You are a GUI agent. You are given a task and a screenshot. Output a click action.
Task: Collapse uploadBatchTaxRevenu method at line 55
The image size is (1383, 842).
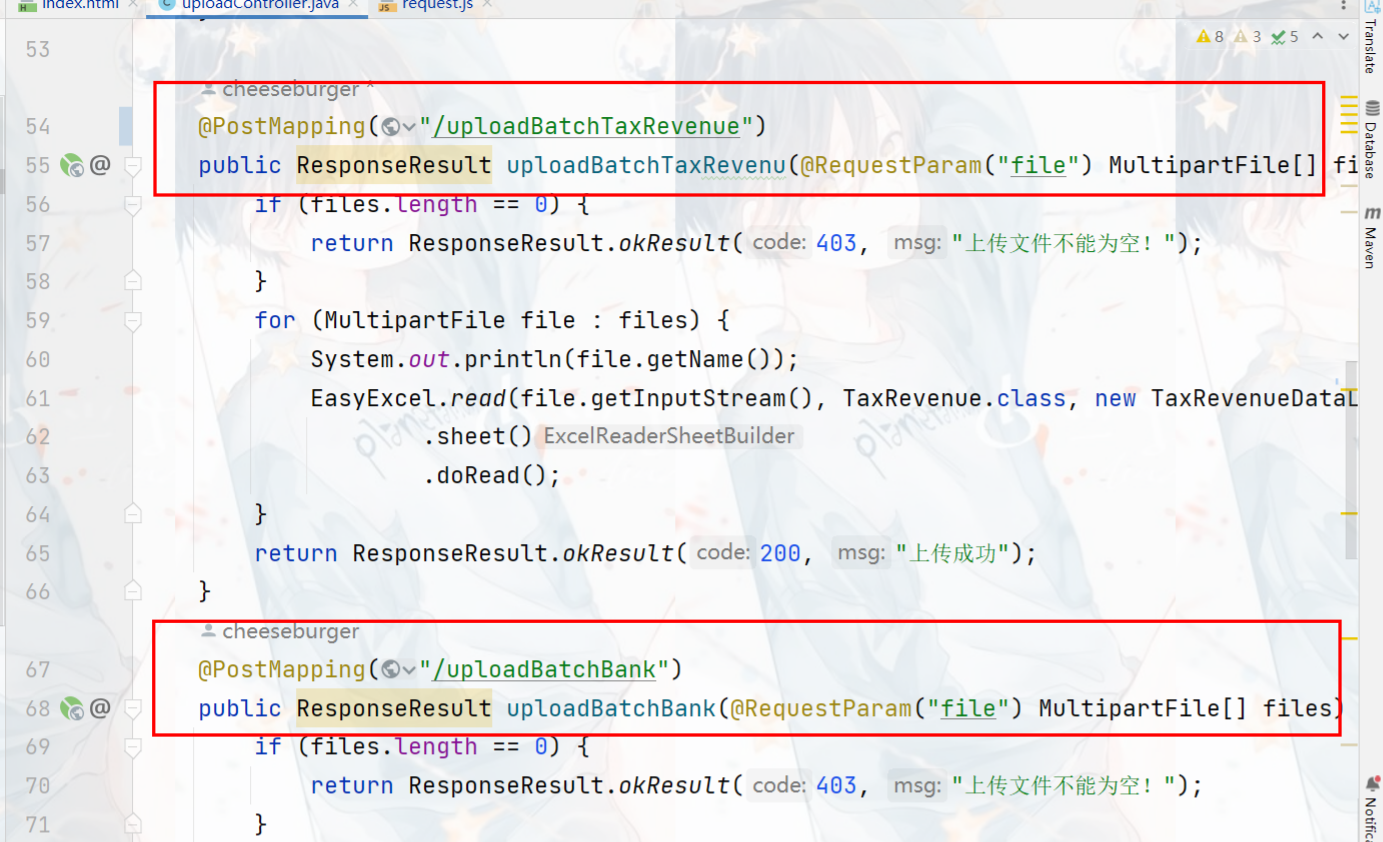click(x=133, y=167)
